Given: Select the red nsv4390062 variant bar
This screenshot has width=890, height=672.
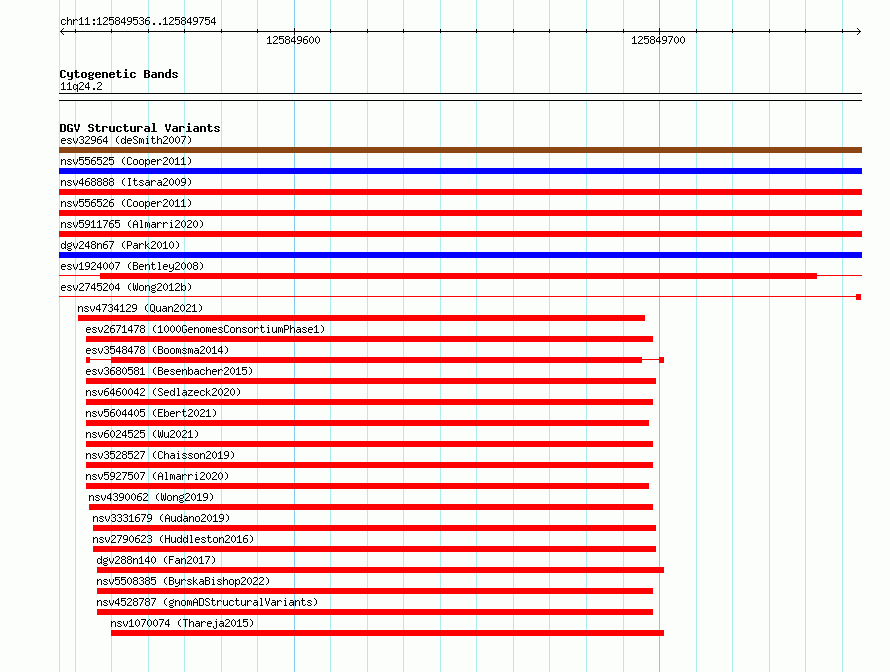Looking at the screenshot, I should click(x=371, y=507).
